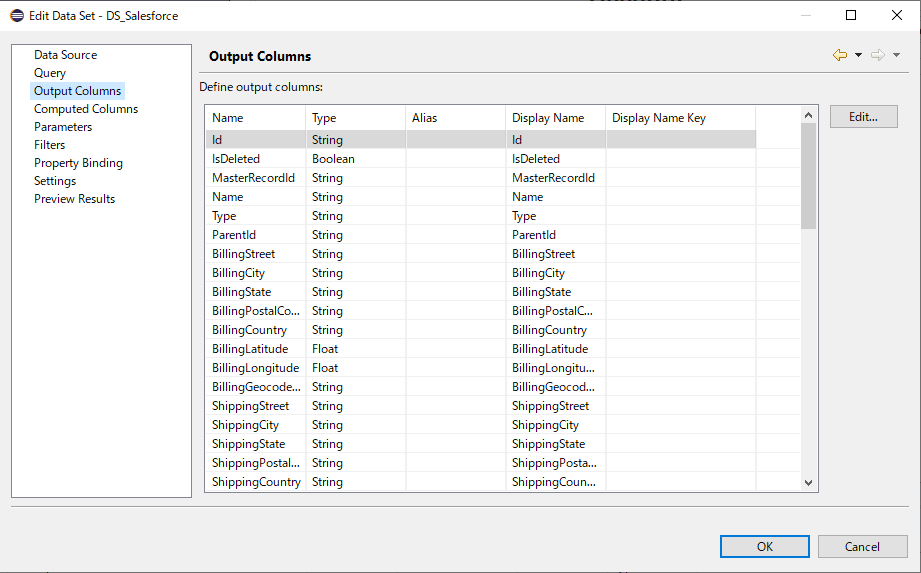Viewport: 921px width, 573px height.
Task: Go to the Parameters section
Action: pyautogui.click(x=63, y=127)
